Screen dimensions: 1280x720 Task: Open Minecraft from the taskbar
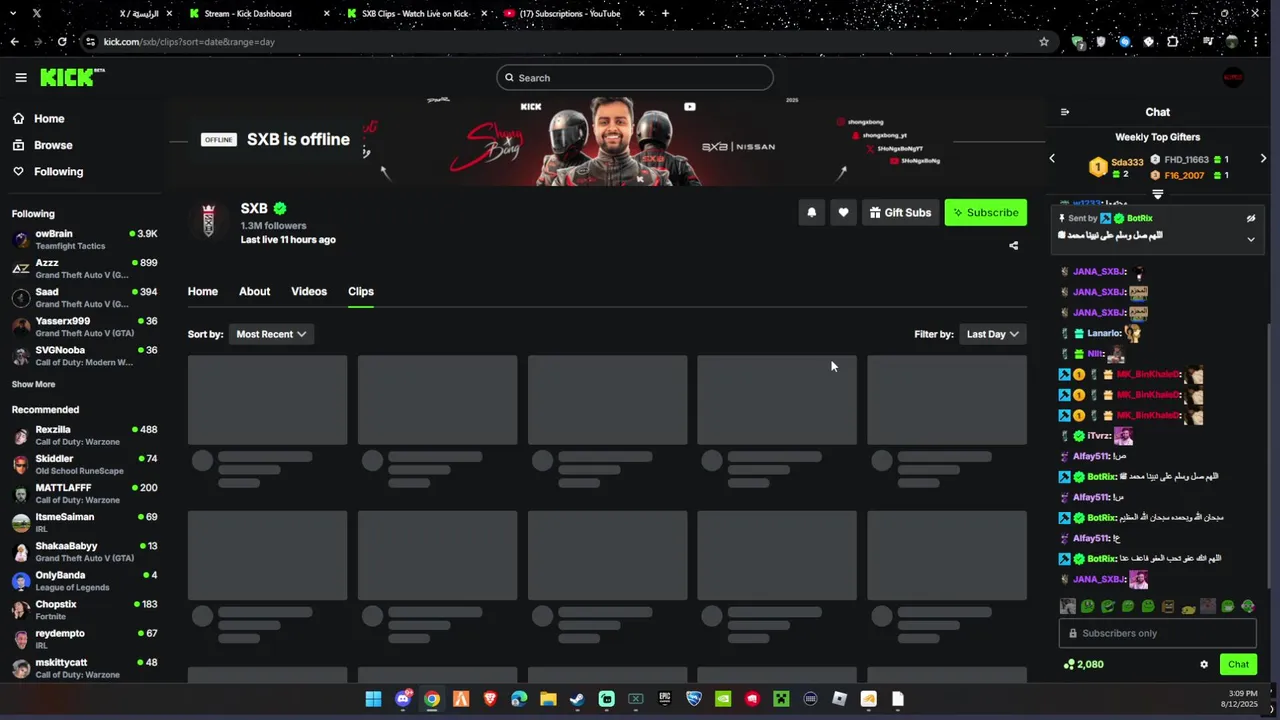tap(781, 699)
